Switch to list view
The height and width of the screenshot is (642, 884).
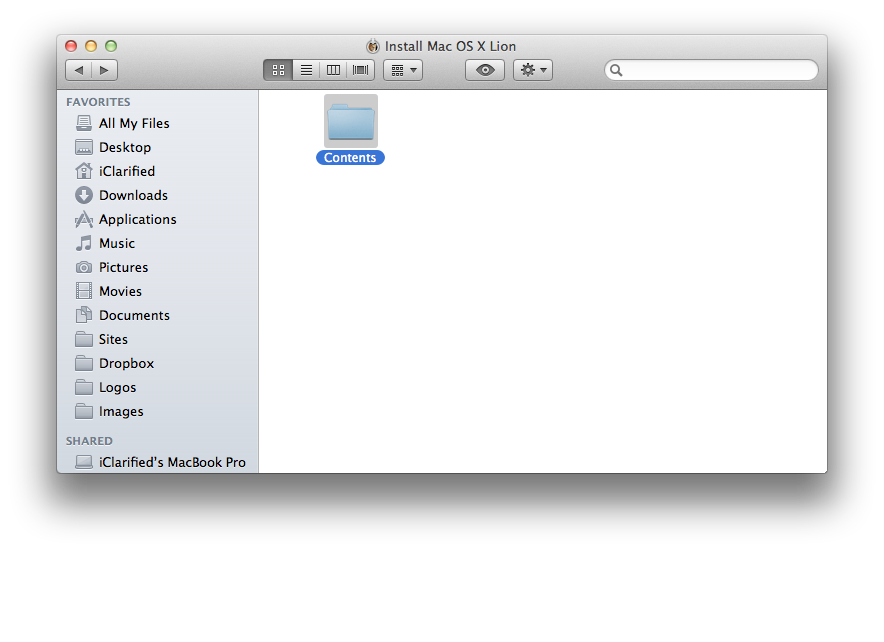click(306, 70)
